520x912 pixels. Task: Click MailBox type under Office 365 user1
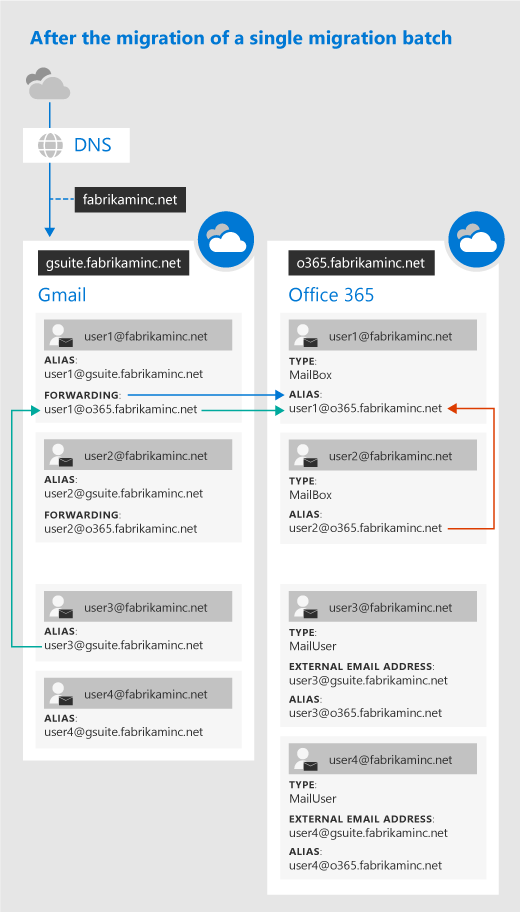[x=311, y=375]
